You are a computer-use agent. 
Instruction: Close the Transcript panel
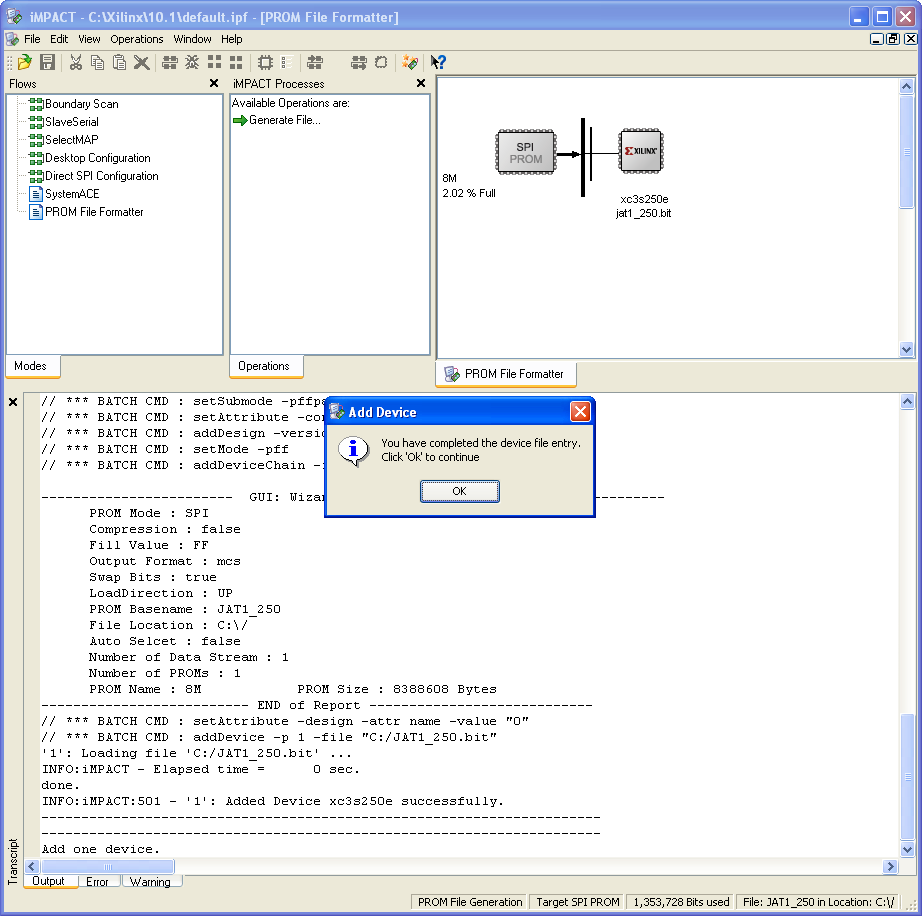[13, 402]
